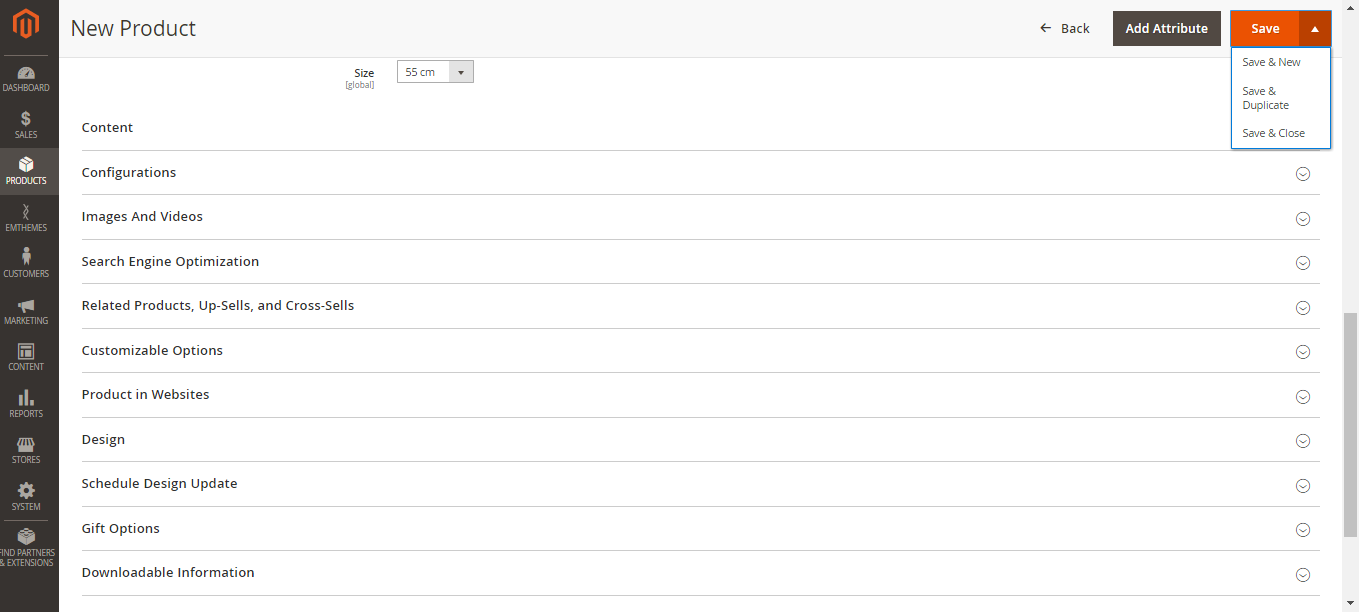The image size is (1366, 612).
Task: Expand Images And Videos chevron
Action: pyautogui.click(x=1302, y=218)
